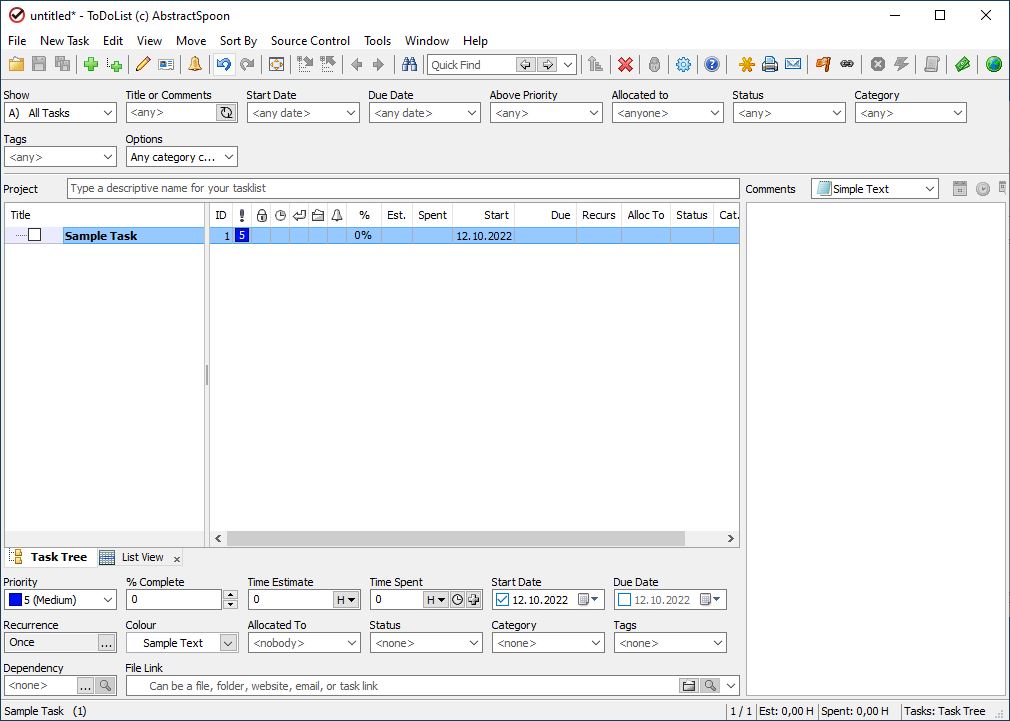Open the New Task menu
This screenshot has width=1010, height=721.
[x=64, y=41]
